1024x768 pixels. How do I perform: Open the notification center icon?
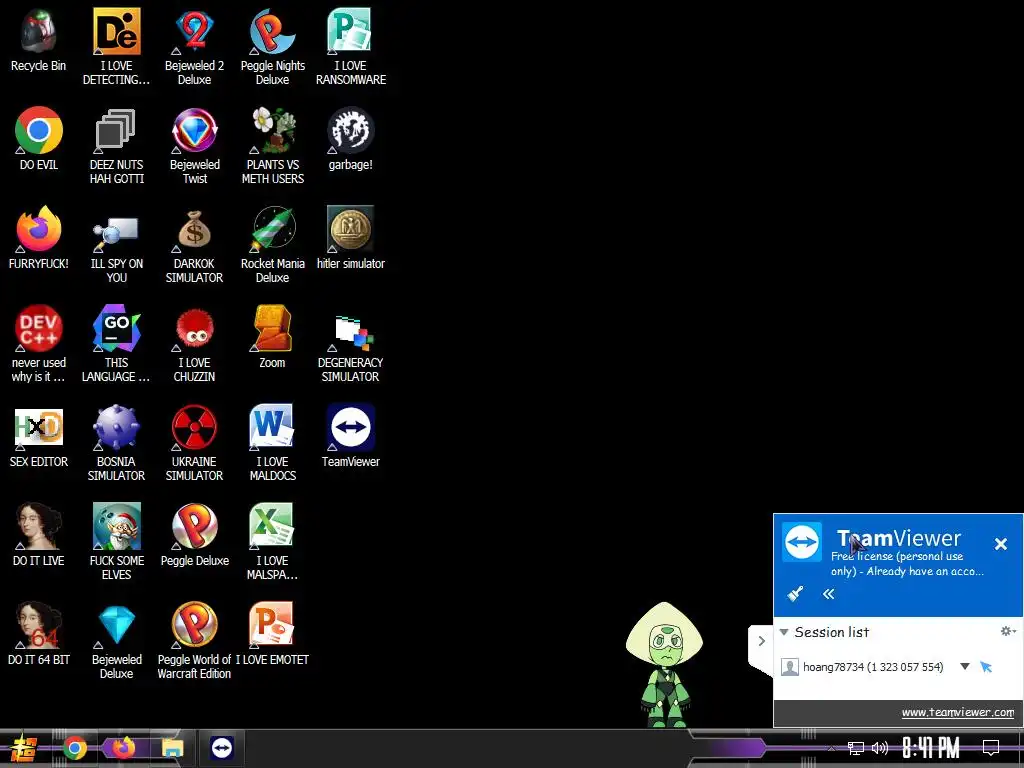pyautogui.click(x=991, y=748)
